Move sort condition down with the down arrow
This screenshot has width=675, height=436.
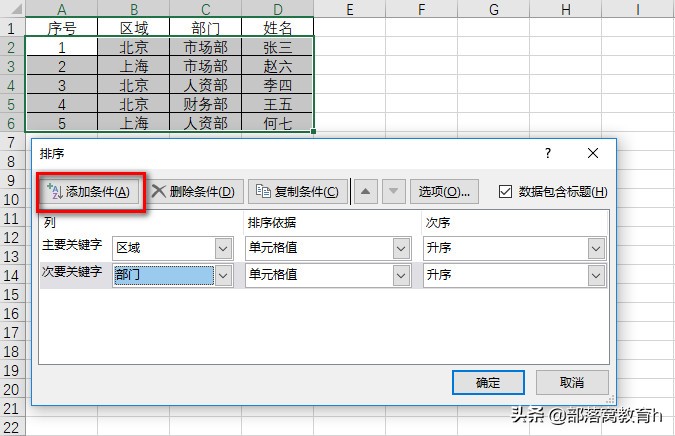coord(393,192)
